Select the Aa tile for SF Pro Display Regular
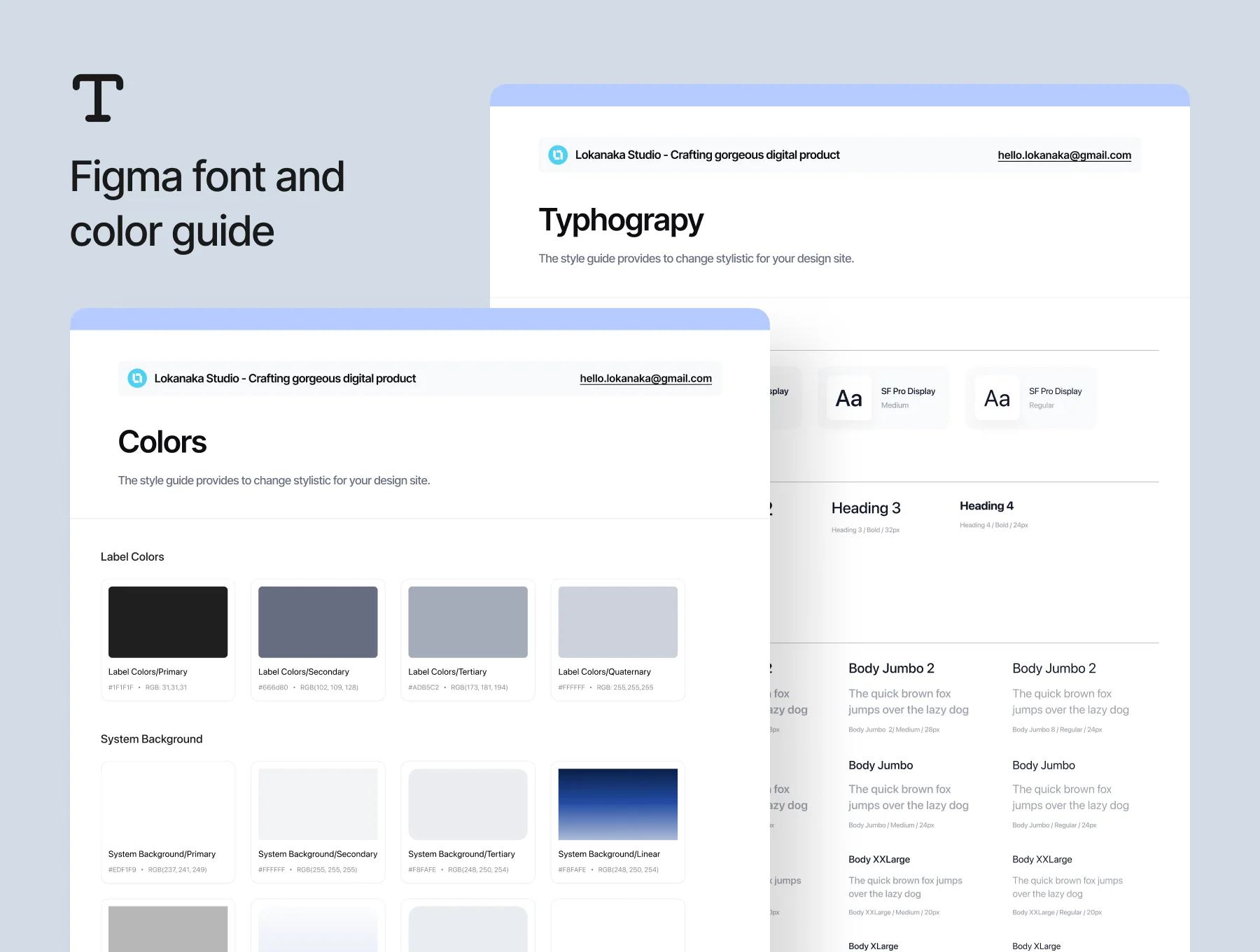This screenshot has width=1260, height=952. point(997,398)
